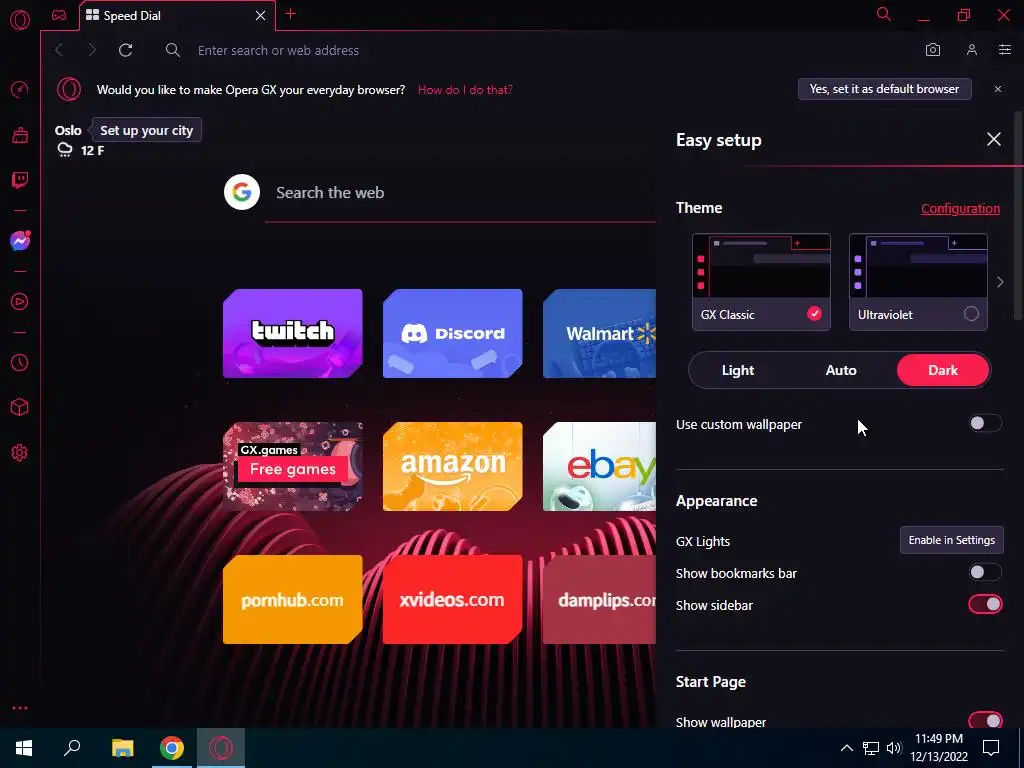
Task: Click the GX Classic theme preview
Action: click(761, 266)
